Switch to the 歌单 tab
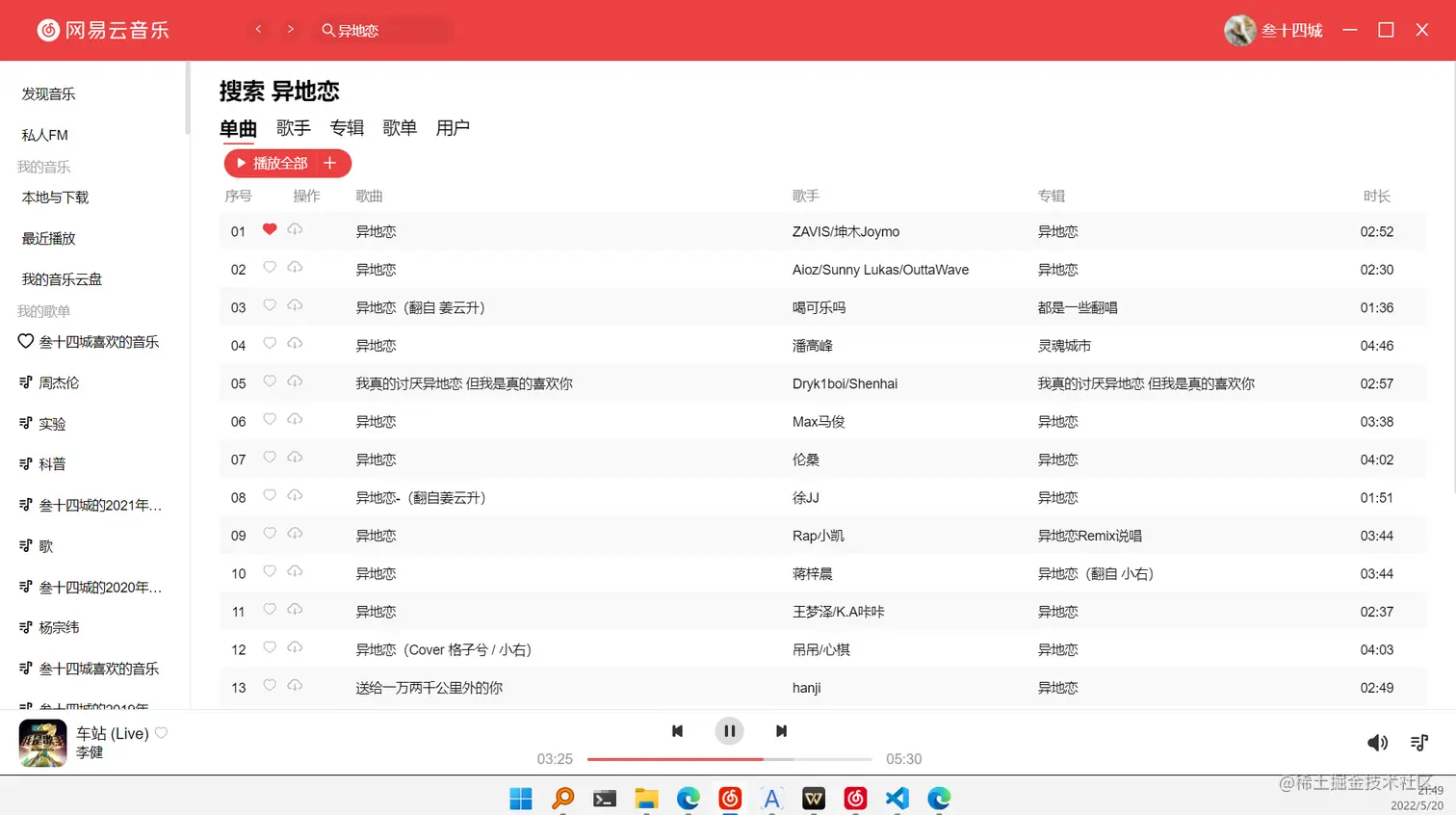 (400, 128)
